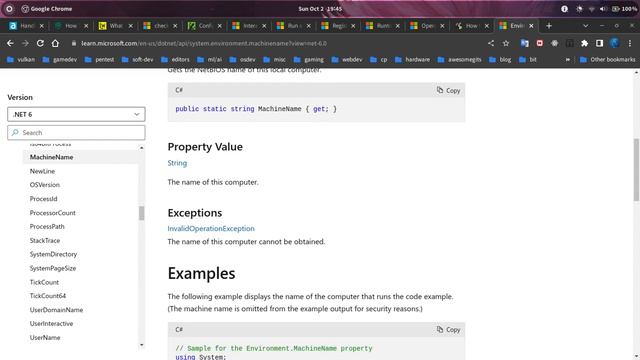This screenshot has width=640, height=360.
Task: Click the main page scrollbar thumb
Action: tap(636, 169)
